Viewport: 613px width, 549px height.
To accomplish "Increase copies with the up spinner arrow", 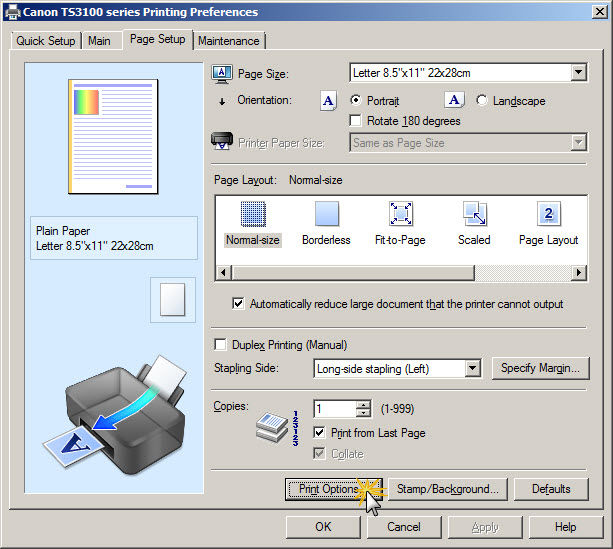I will 363,405.
